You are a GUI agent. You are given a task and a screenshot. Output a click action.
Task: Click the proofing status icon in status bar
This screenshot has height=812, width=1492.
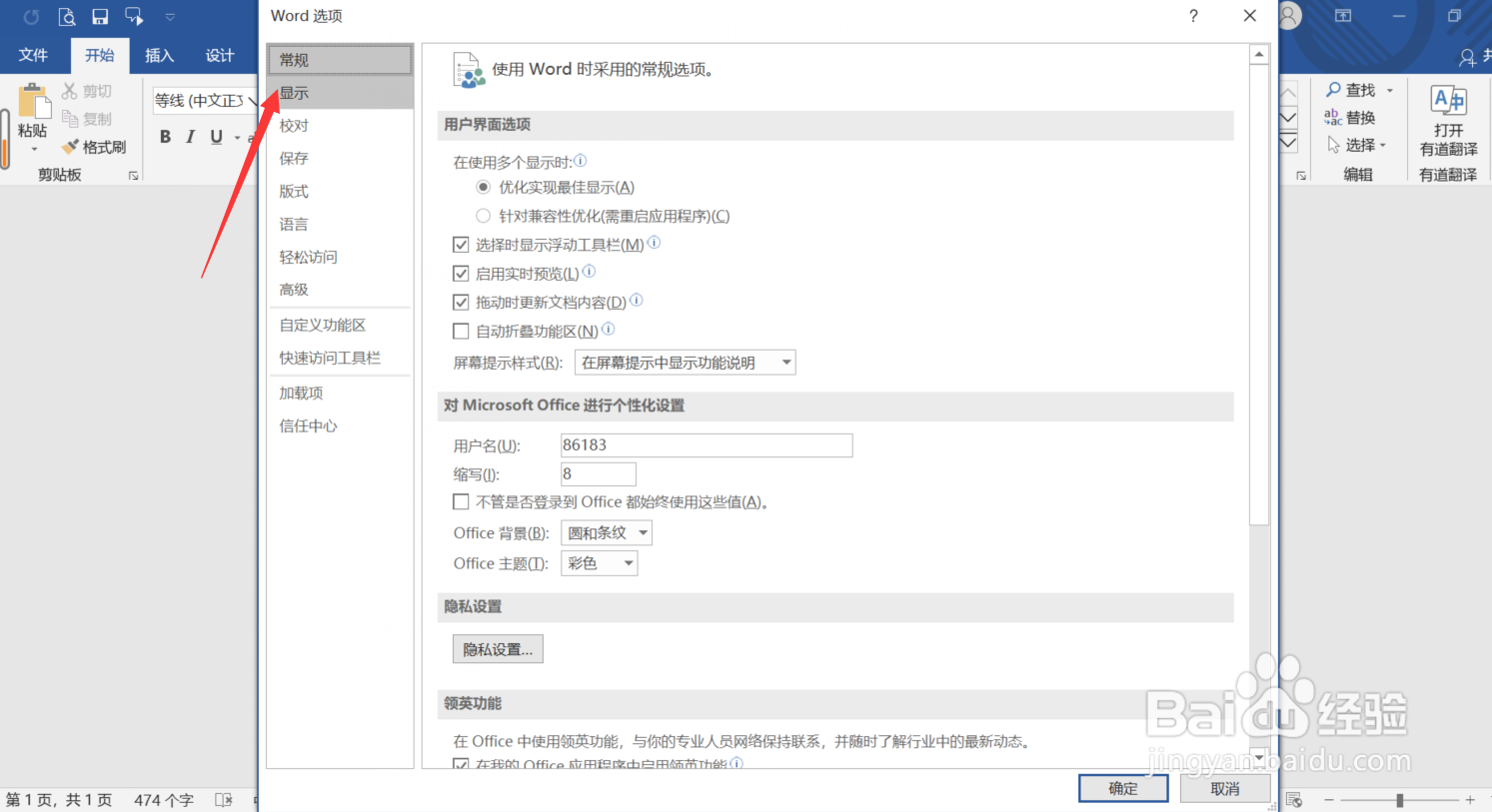(x=224, y=800)
